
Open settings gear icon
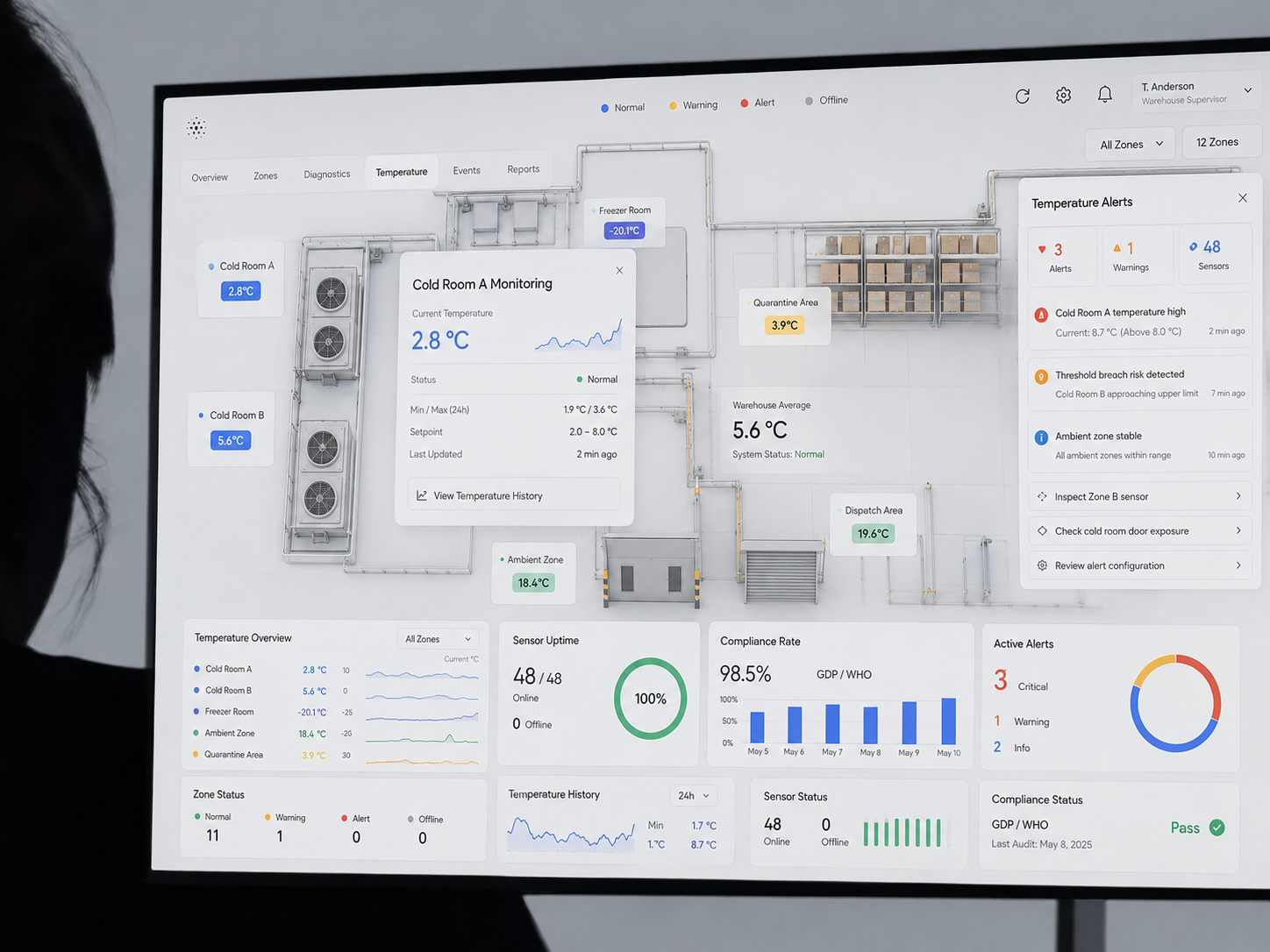point(1063,95)
